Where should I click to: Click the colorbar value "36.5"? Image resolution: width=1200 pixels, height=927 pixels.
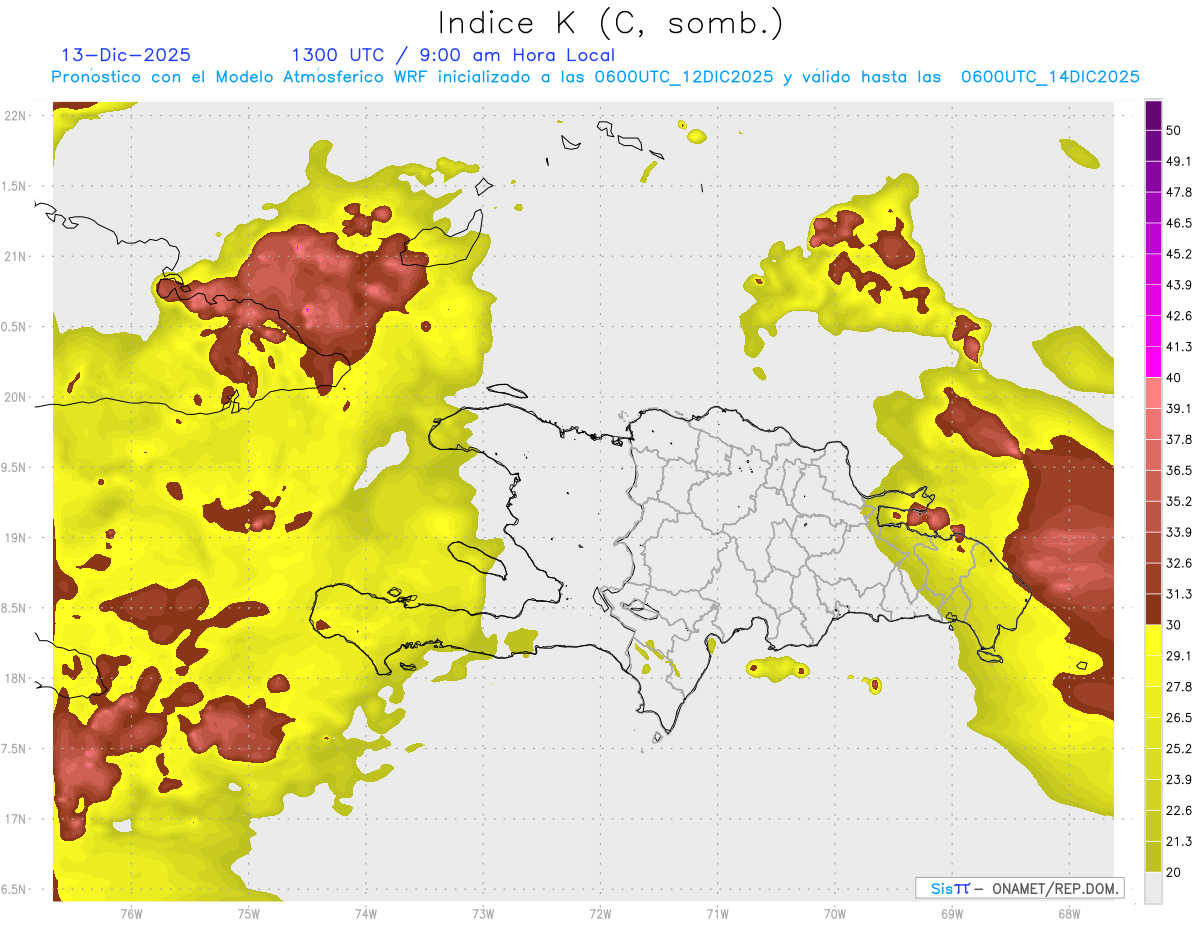tap(1179, 471)
